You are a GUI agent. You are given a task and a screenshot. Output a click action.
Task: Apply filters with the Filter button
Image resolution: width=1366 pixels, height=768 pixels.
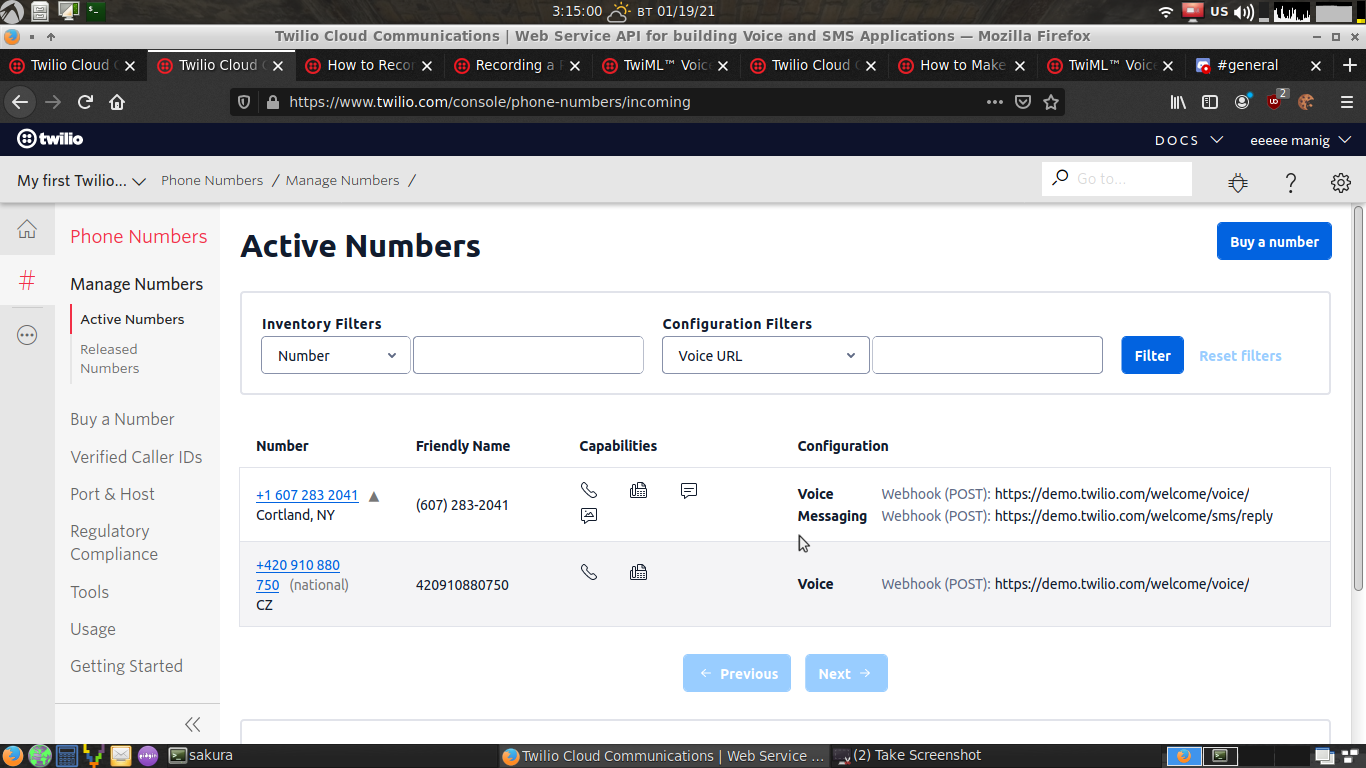[1152, 355]
